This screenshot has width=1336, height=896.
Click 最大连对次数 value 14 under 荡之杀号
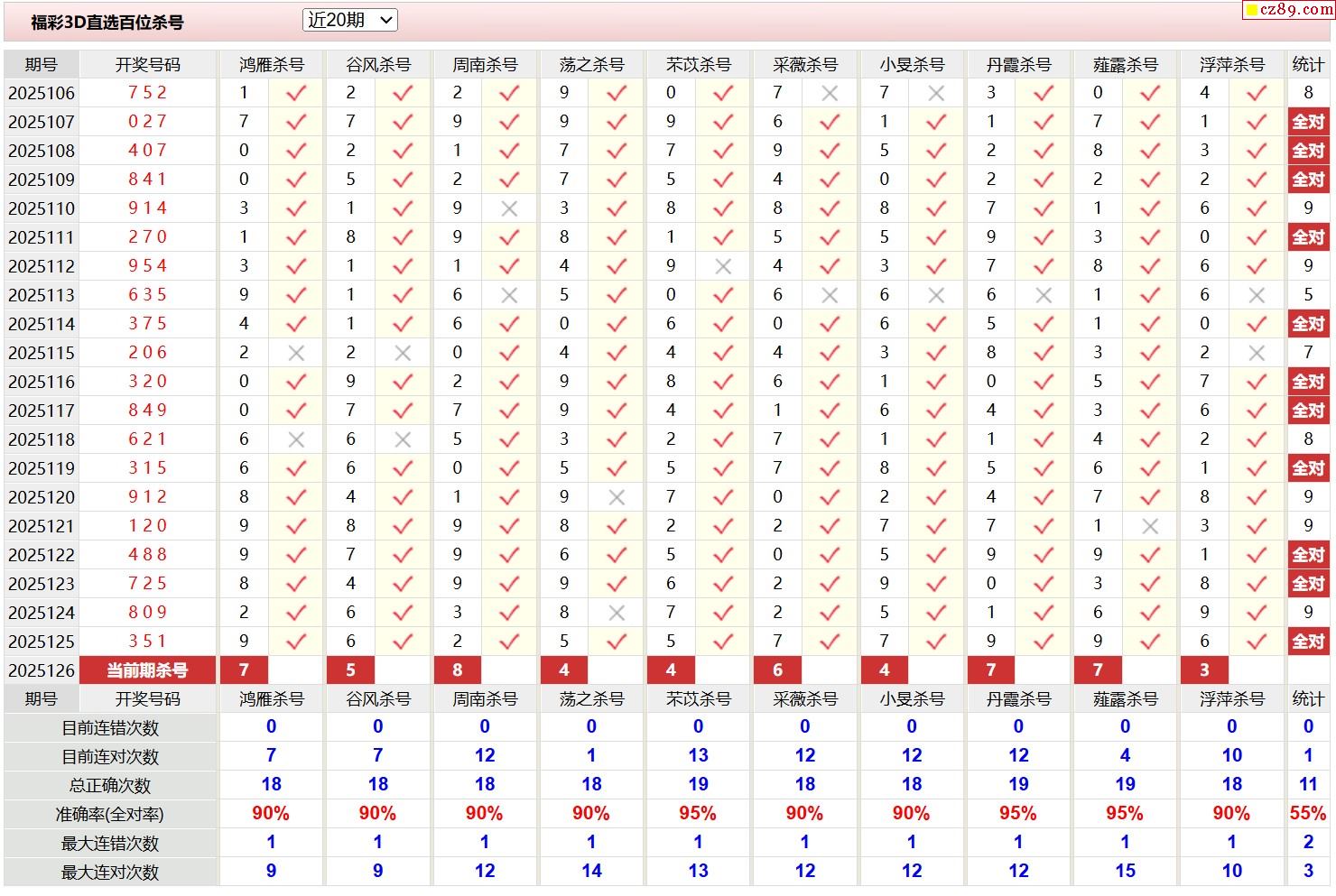pyautogui.click(x=591, y=871)
